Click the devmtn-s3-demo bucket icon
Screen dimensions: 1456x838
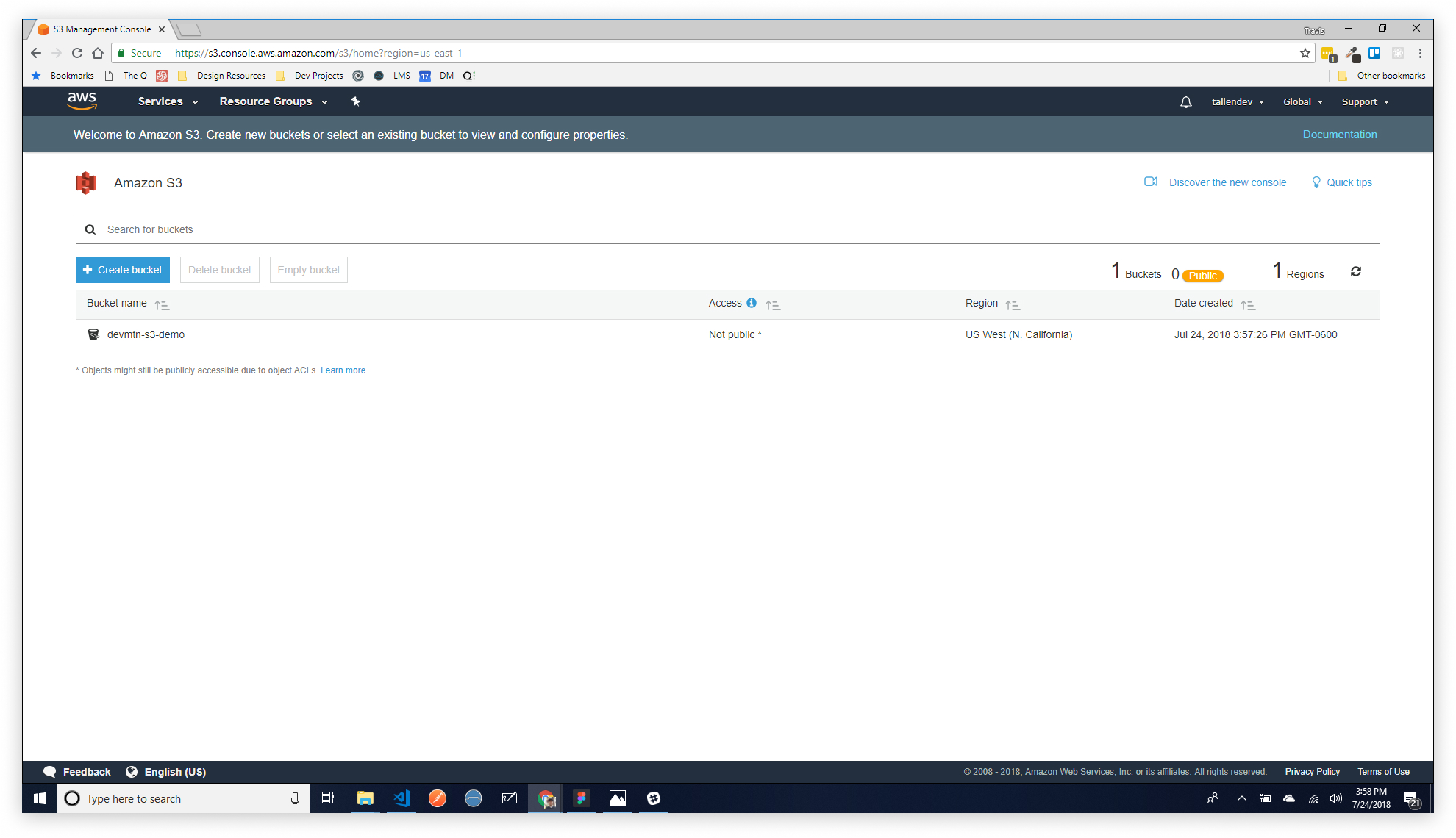pos(93,334)
